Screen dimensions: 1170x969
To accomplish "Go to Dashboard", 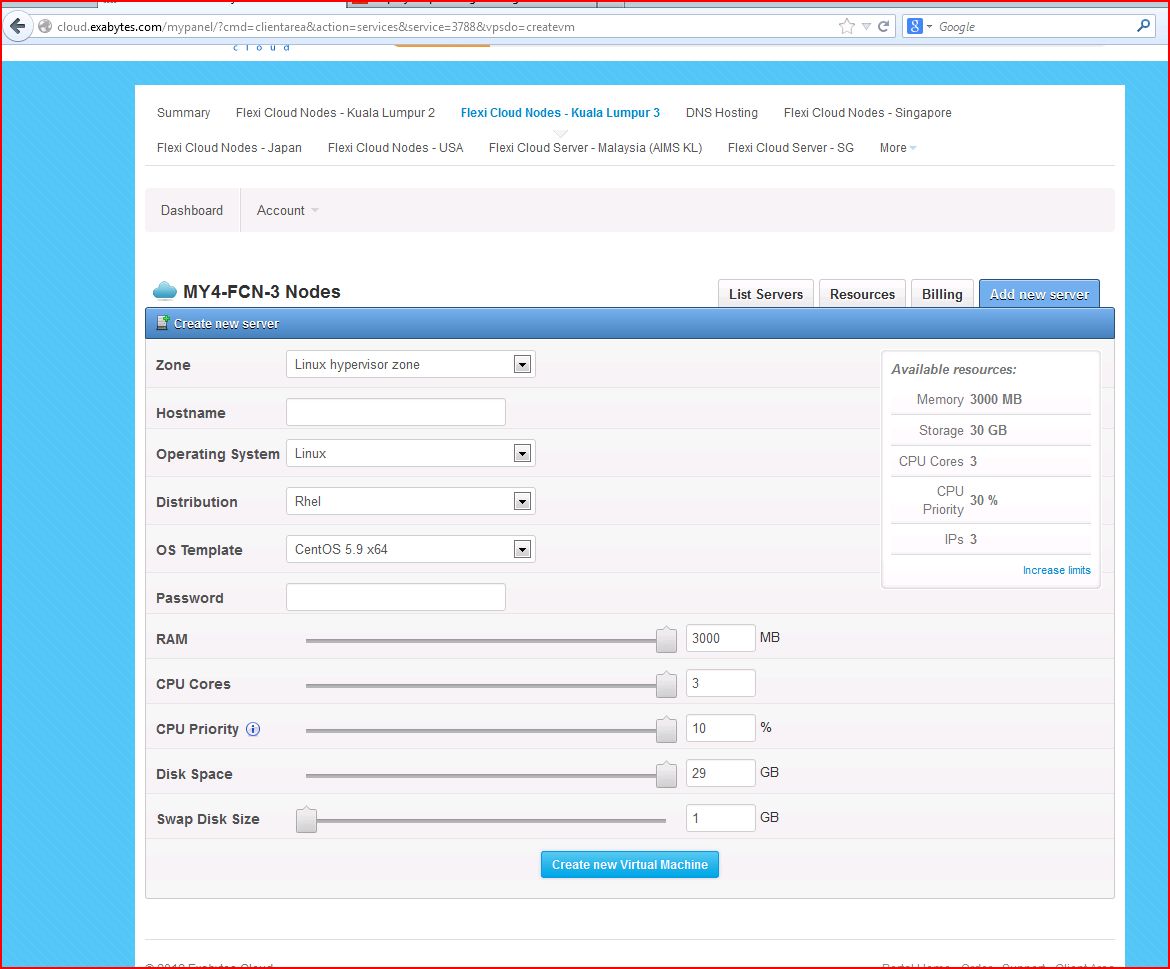I will [192, 210].
